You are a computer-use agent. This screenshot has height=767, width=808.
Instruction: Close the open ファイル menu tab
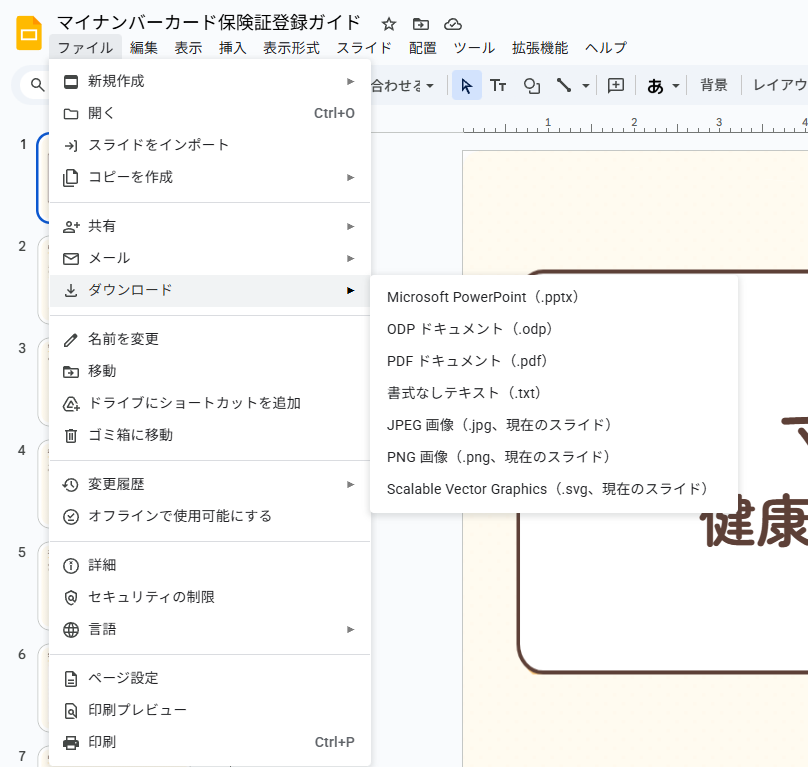(x=86, y=48)
